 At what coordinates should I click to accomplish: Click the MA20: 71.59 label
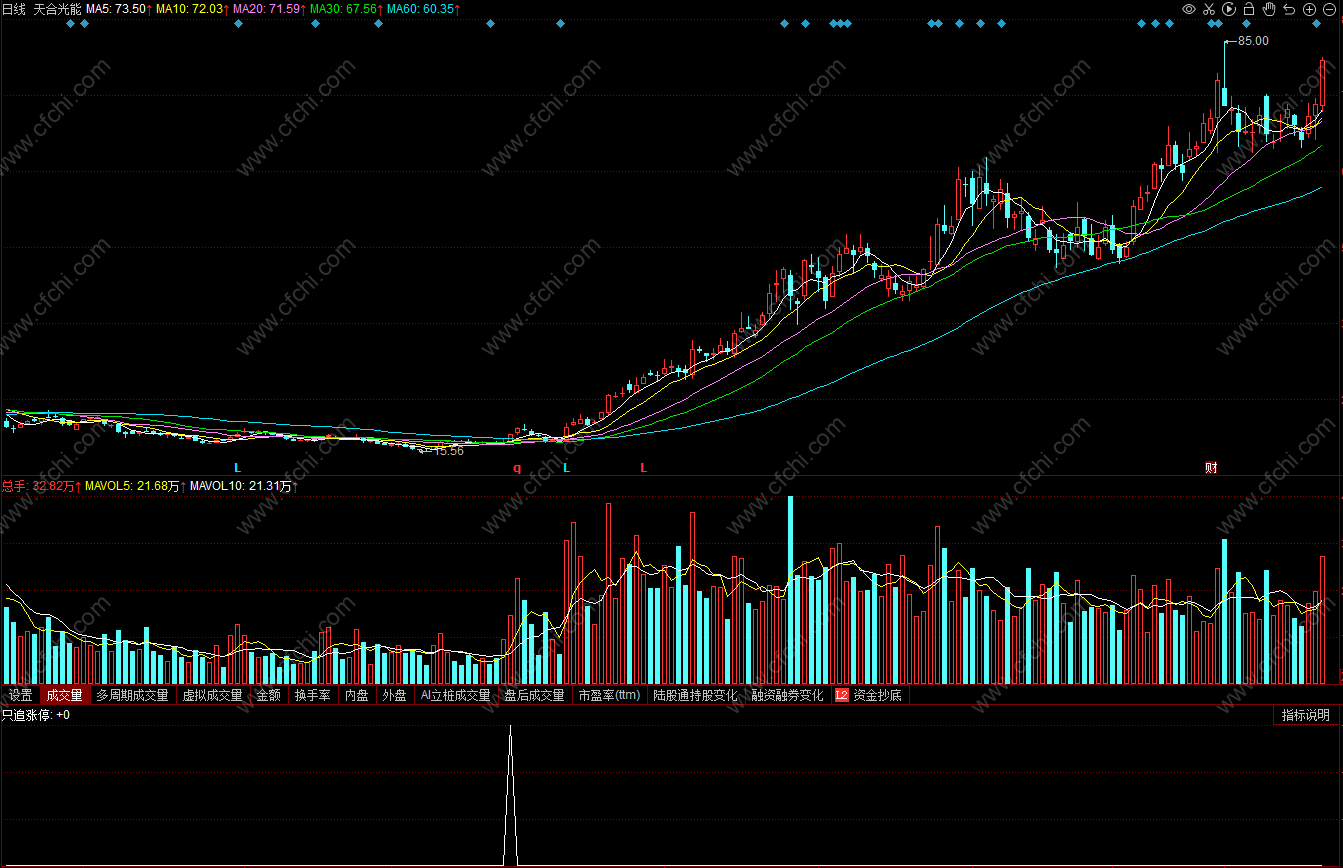click(269, 9)
